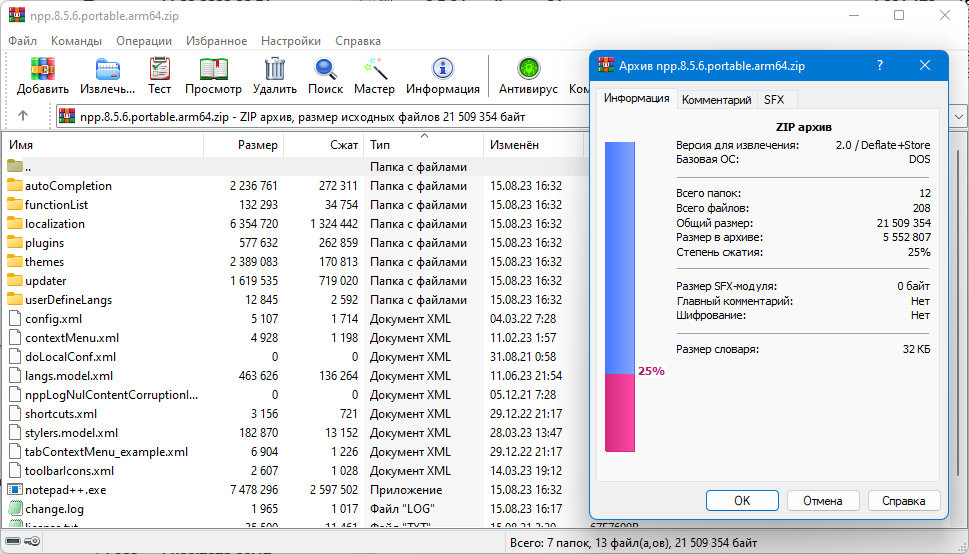Close the archive information dialog
Screen dimensions: 969x554
tap(925, 65)
